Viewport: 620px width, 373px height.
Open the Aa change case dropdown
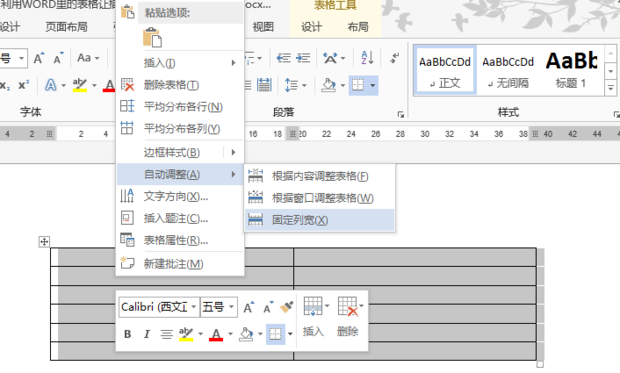click(x=88, y=58)
